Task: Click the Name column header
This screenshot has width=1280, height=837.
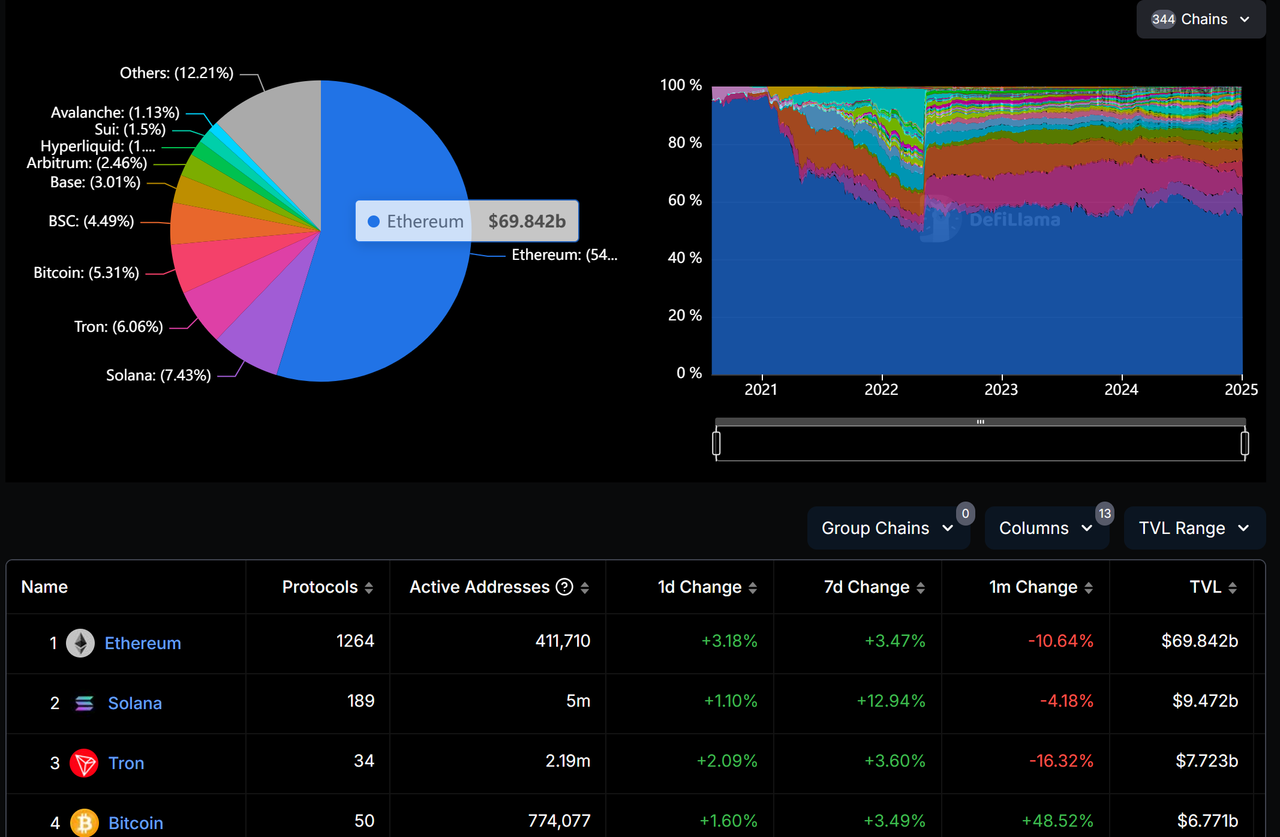Action: coord(45,587)
